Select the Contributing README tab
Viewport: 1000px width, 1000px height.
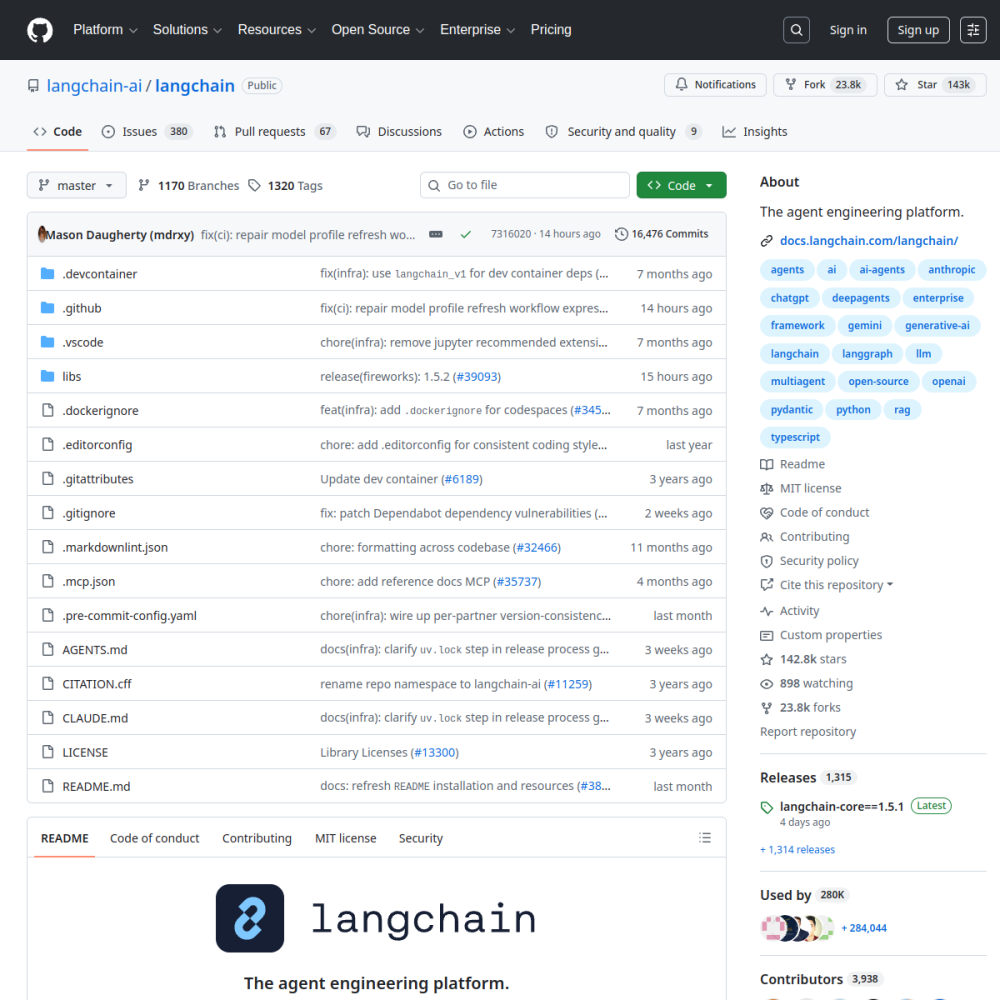(256, 838)
